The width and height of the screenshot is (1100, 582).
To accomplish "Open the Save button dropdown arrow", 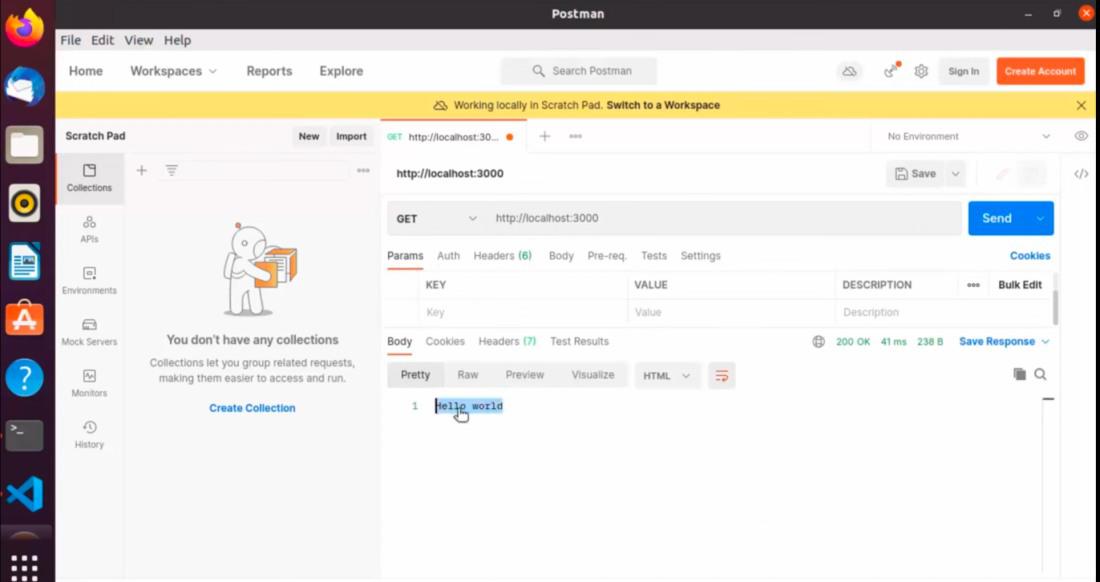I will click(x=955, y=174).
